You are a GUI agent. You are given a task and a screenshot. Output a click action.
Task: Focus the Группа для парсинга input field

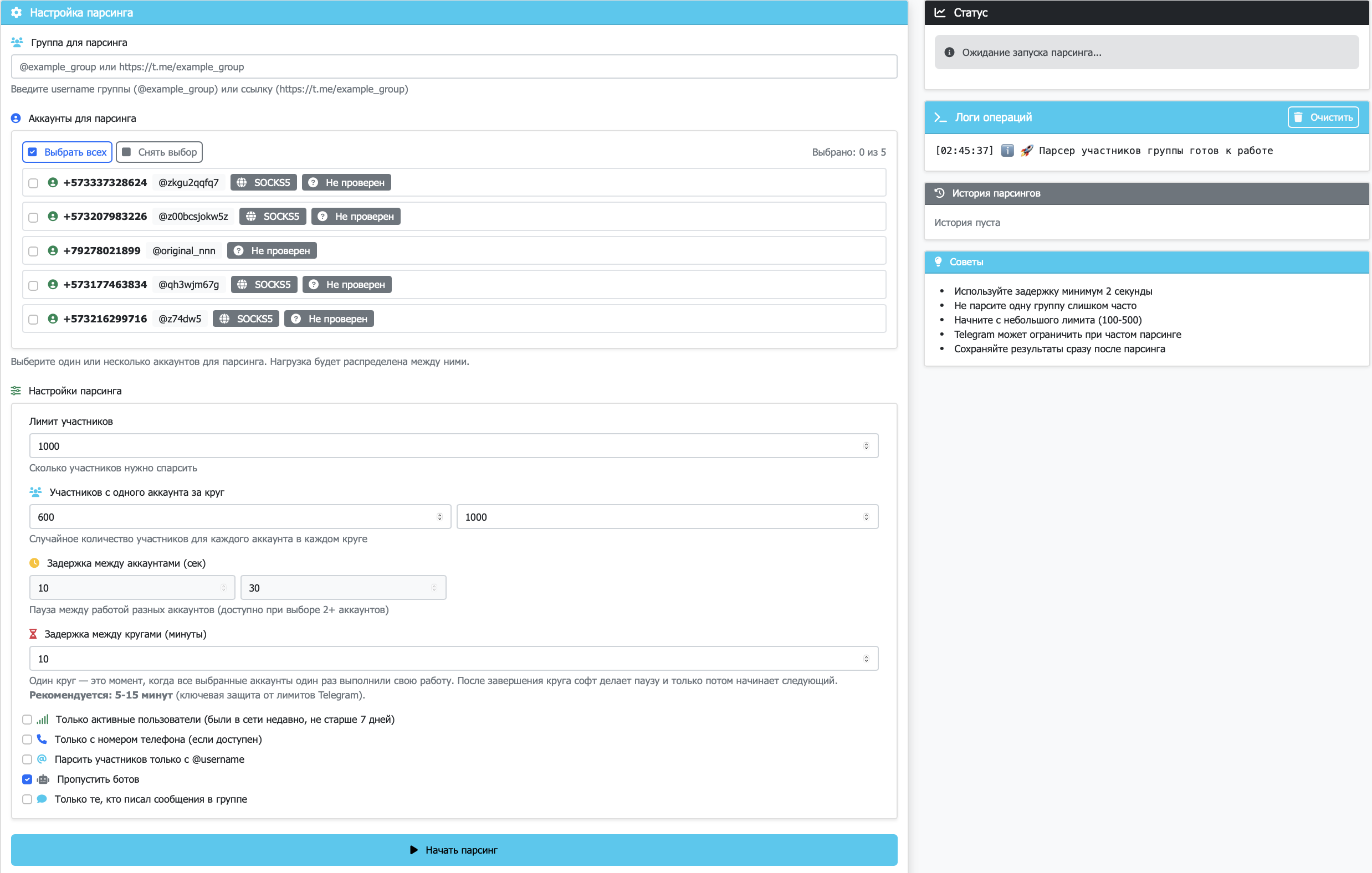coord(454,66)
